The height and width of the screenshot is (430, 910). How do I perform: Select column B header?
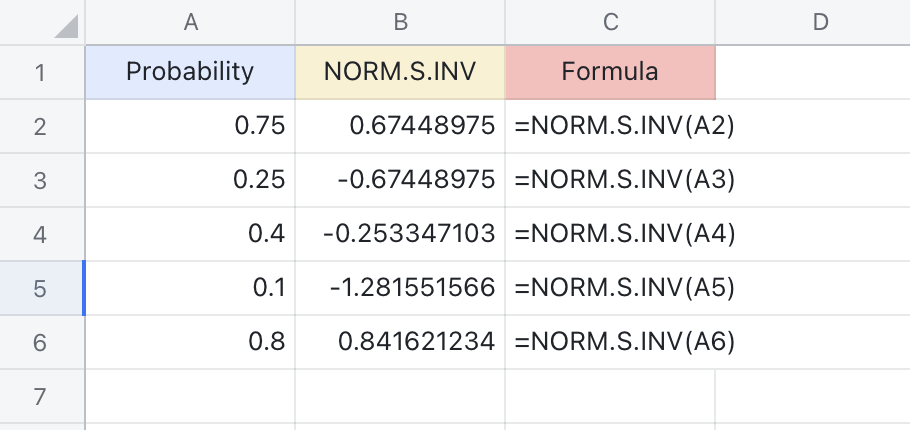point(400,22)
